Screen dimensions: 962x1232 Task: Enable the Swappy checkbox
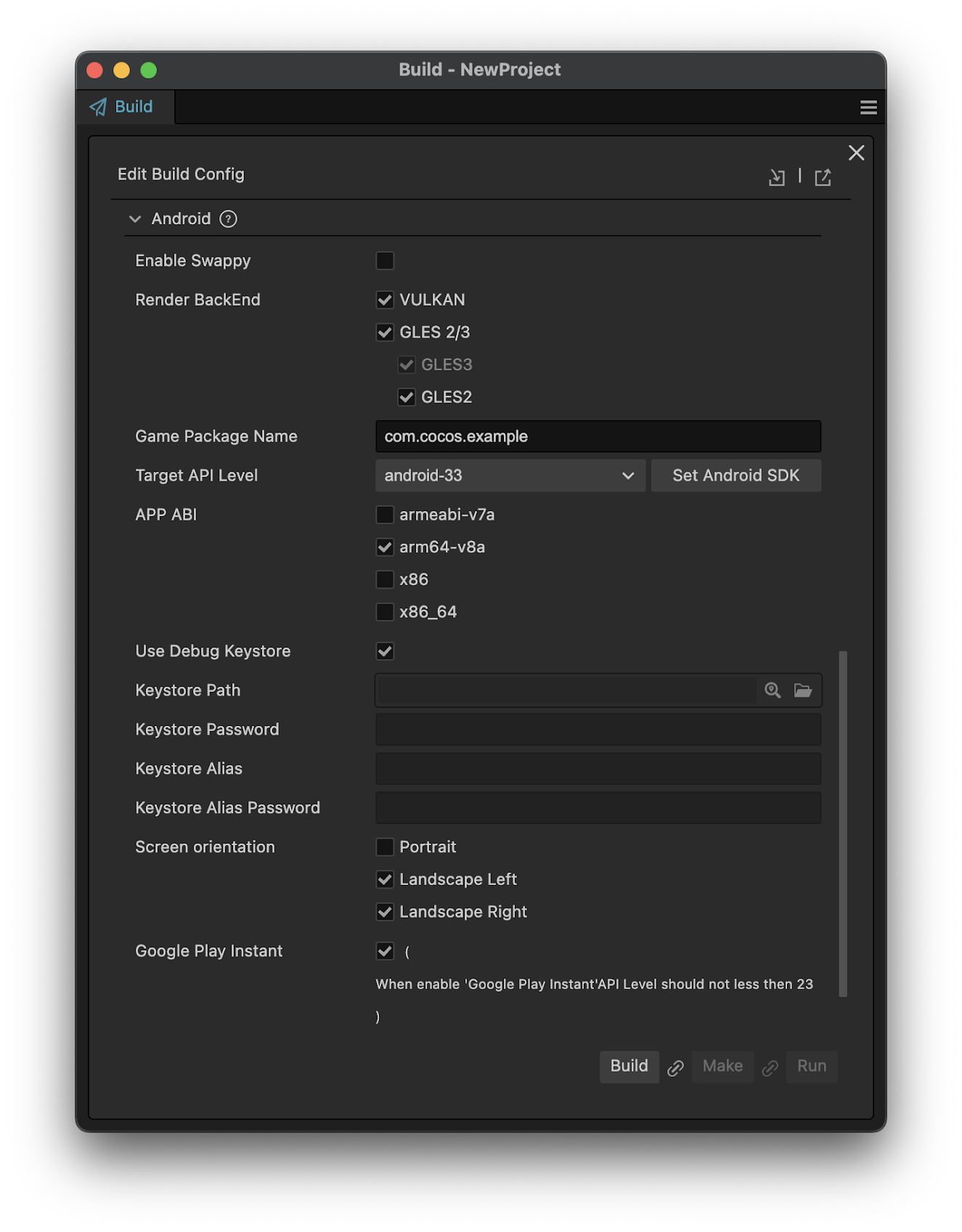385,261
